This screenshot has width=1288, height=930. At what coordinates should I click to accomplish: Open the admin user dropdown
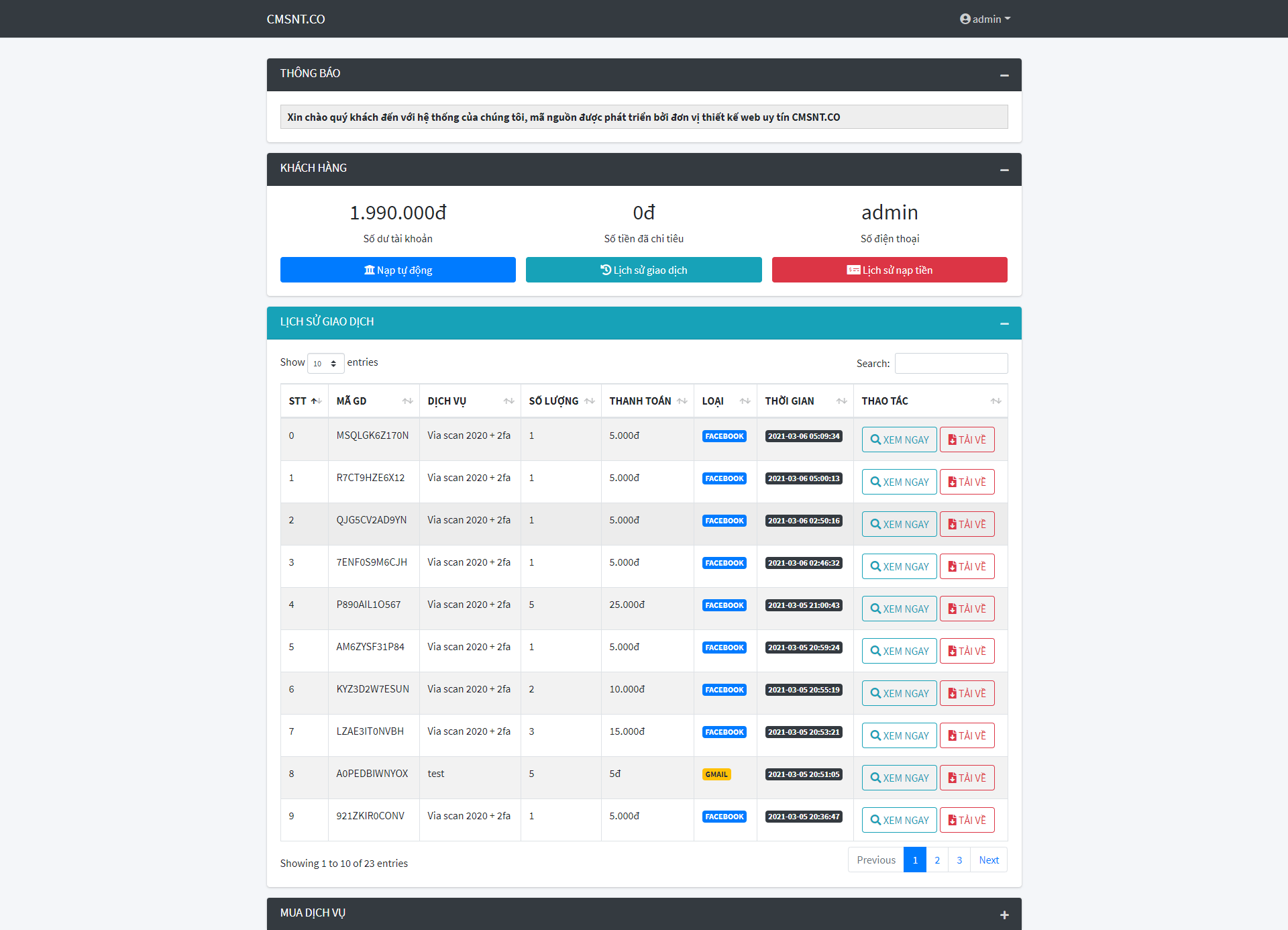point(984,19)
